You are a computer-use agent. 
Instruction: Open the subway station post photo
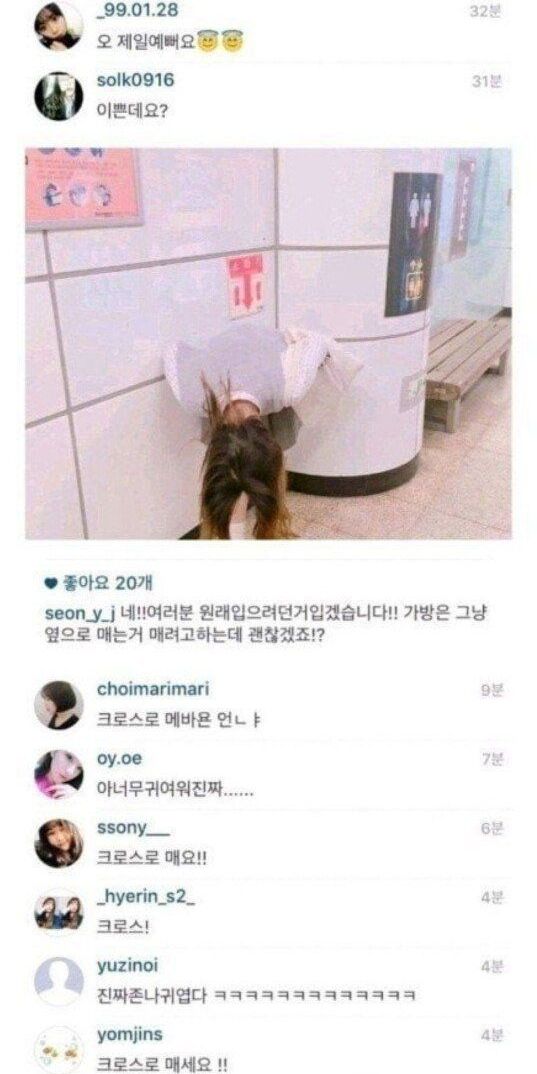[268, 344]
